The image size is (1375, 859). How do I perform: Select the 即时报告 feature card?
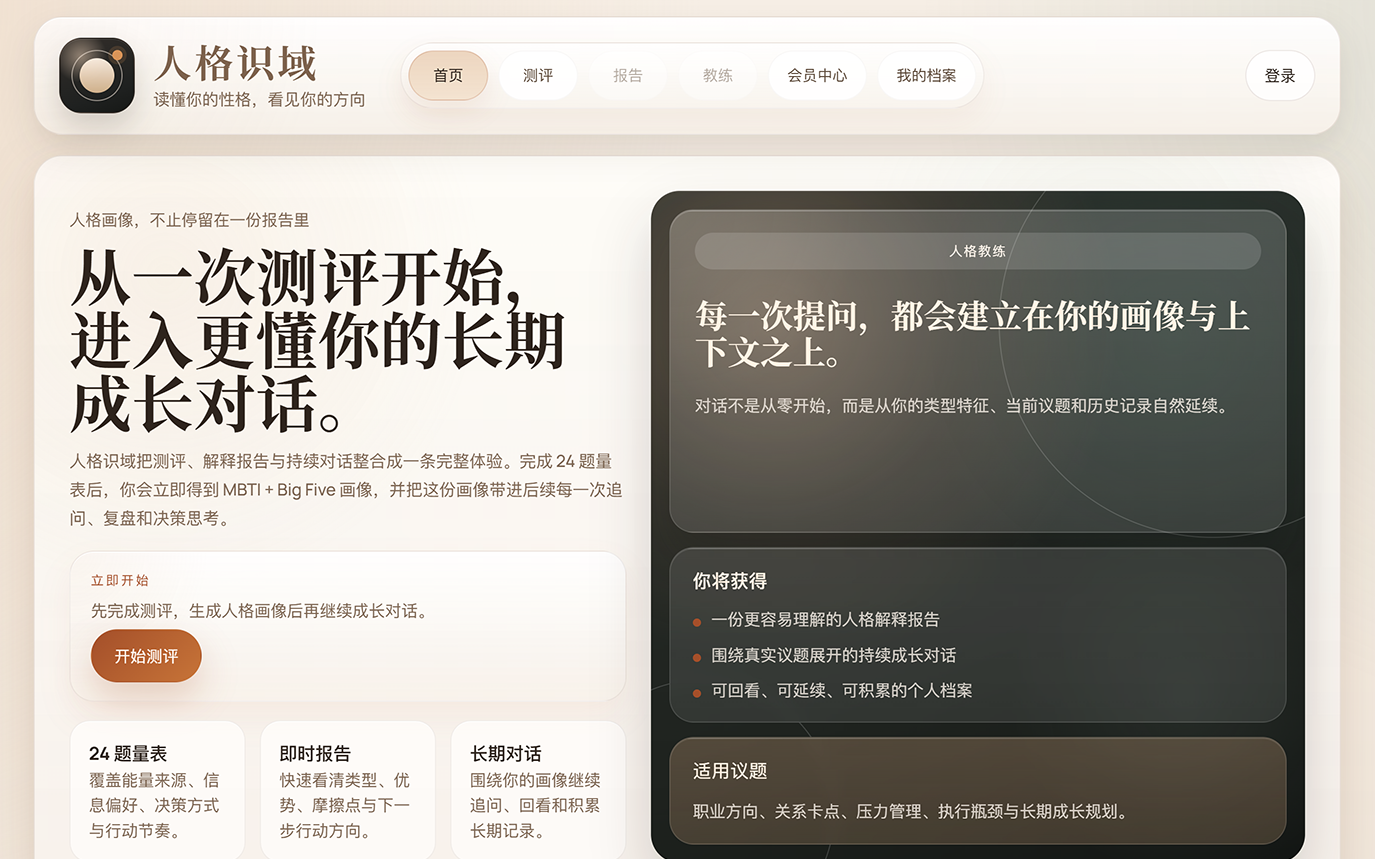pyautogui.click(x=347, y=790)
